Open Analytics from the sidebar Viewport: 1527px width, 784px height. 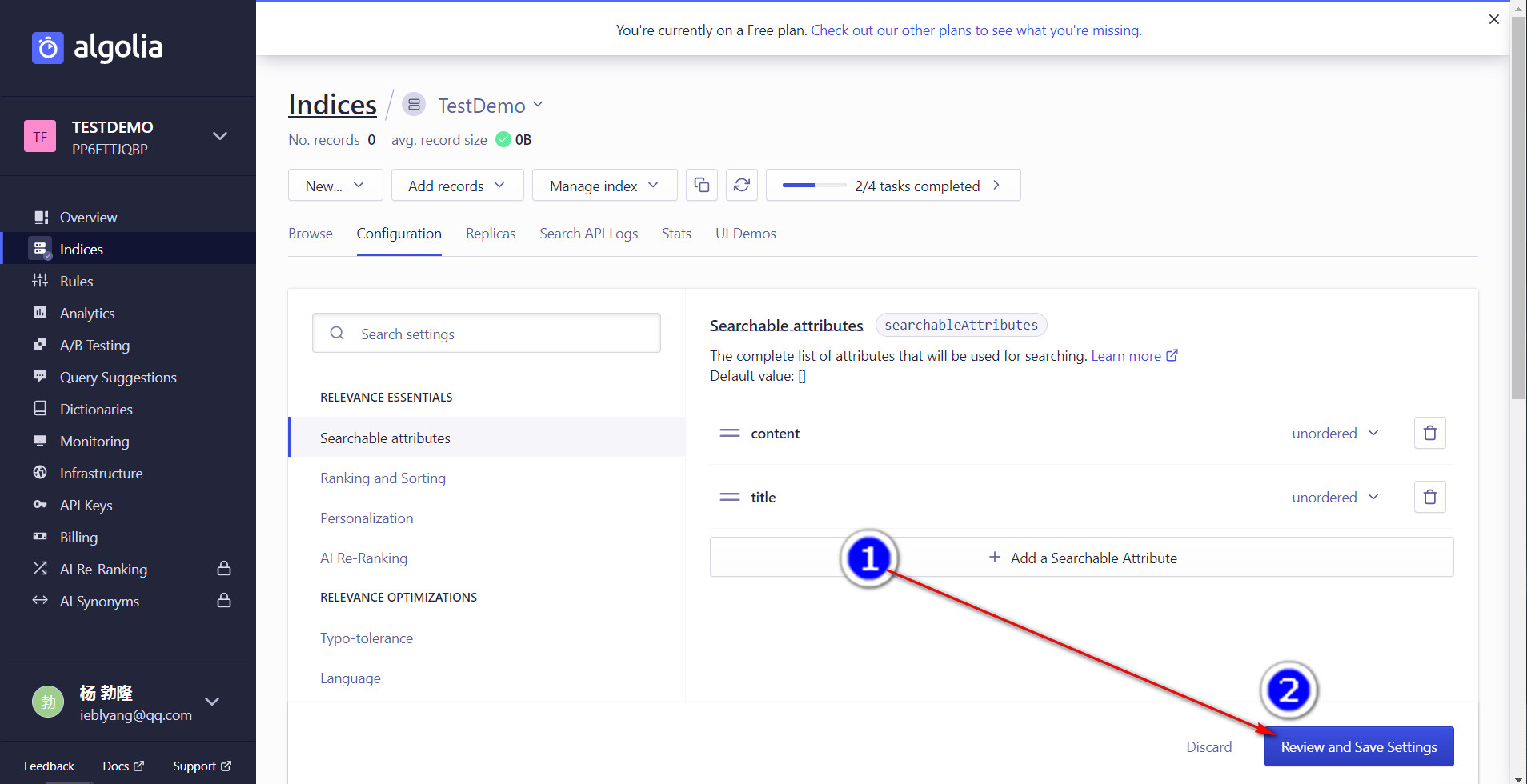(x=87, y=314)
